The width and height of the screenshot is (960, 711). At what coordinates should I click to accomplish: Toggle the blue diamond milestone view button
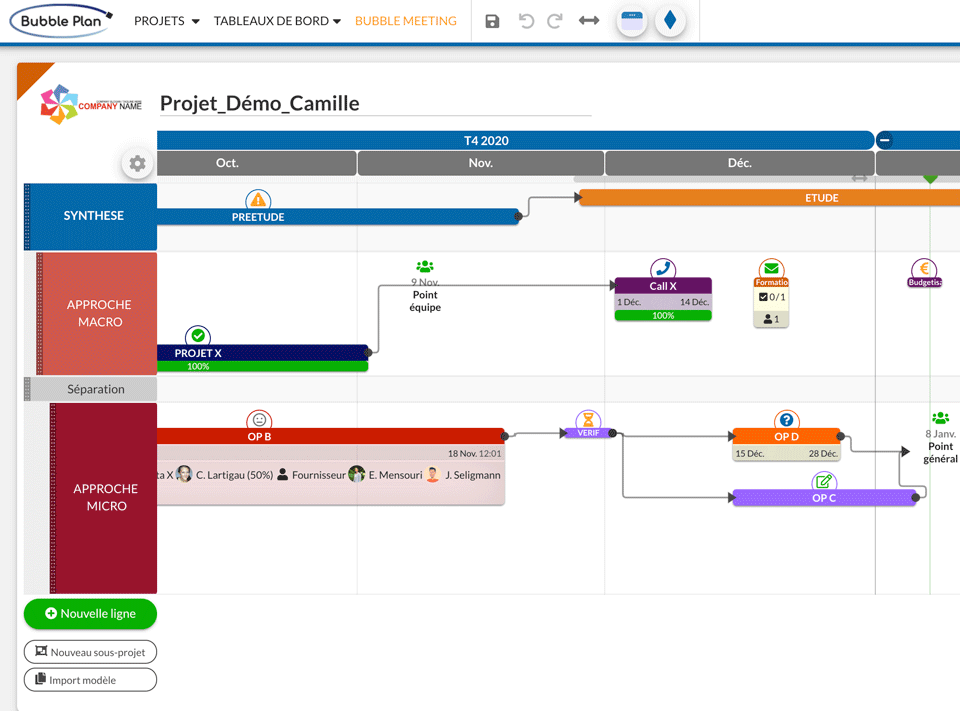pos(670,19)
